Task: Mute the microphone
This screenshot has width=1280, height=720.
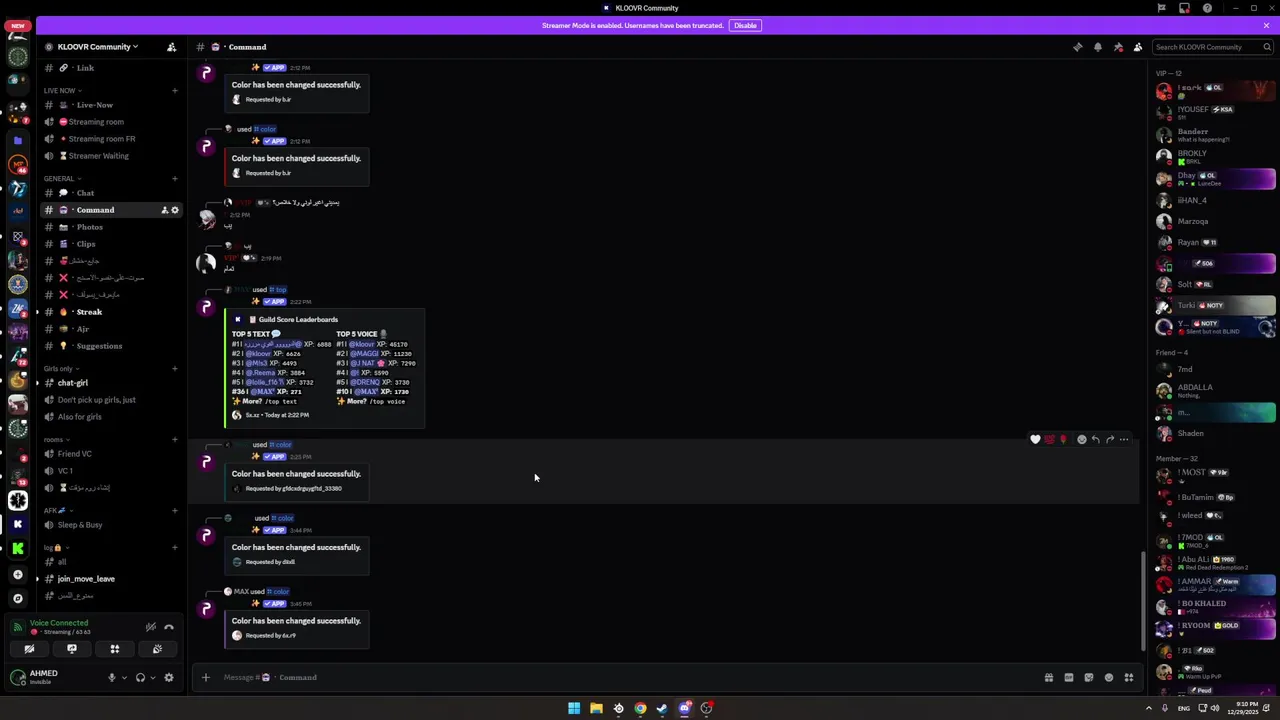Action: [x=112, y=677]
